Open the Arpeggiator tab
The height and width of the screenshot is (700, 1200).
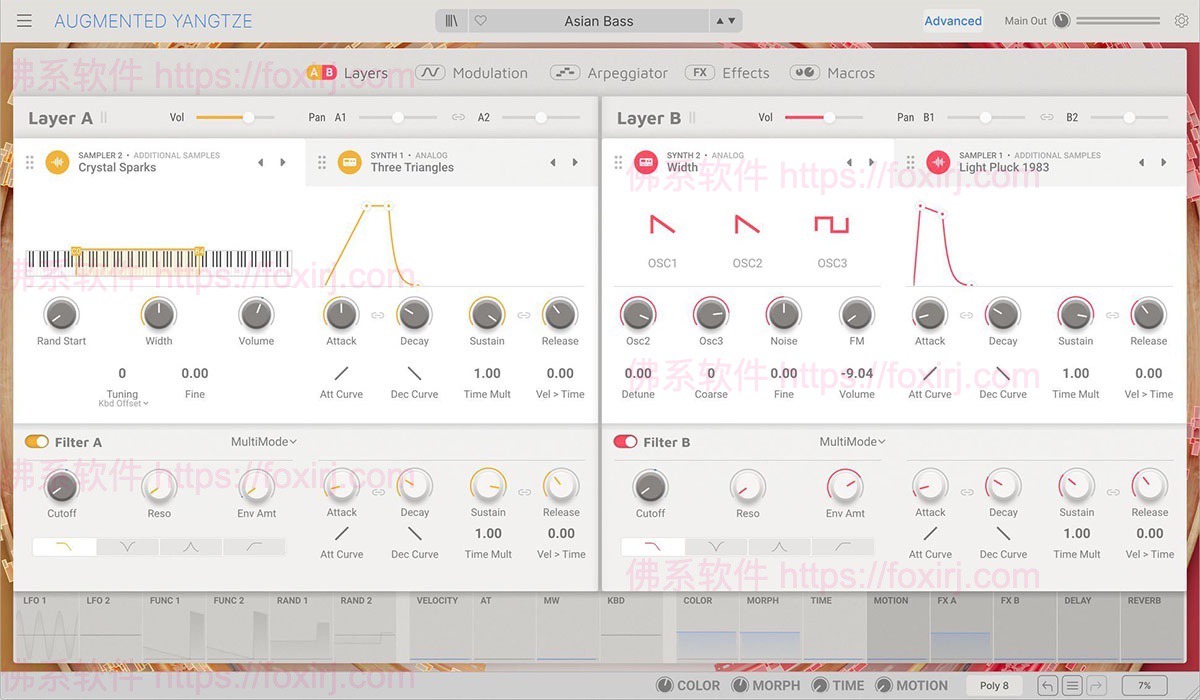point(625,72)
